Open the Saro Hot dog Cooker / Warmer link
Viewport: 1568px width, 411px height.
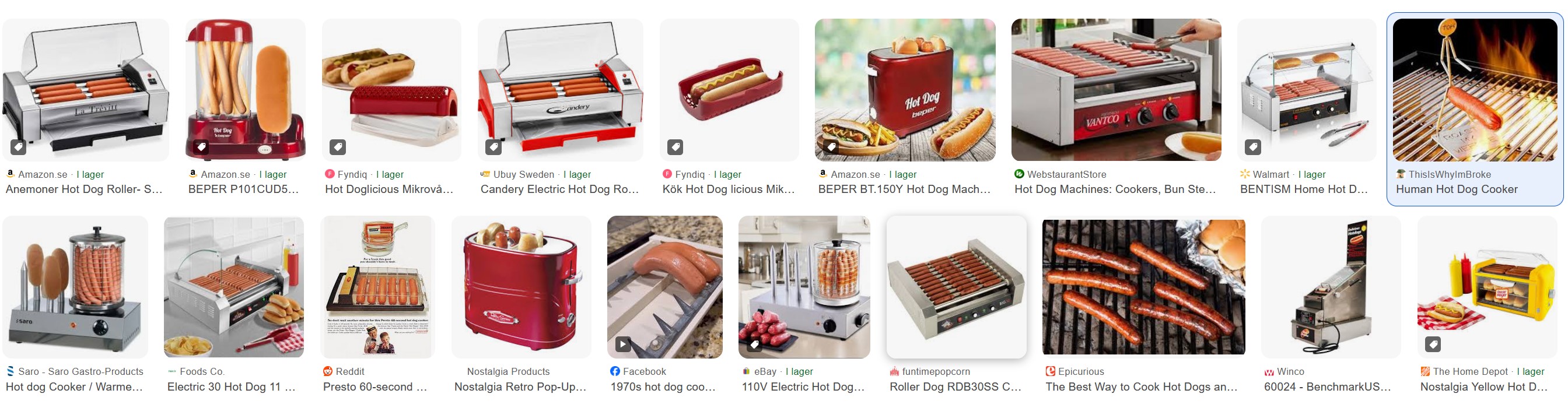point(74,387)
